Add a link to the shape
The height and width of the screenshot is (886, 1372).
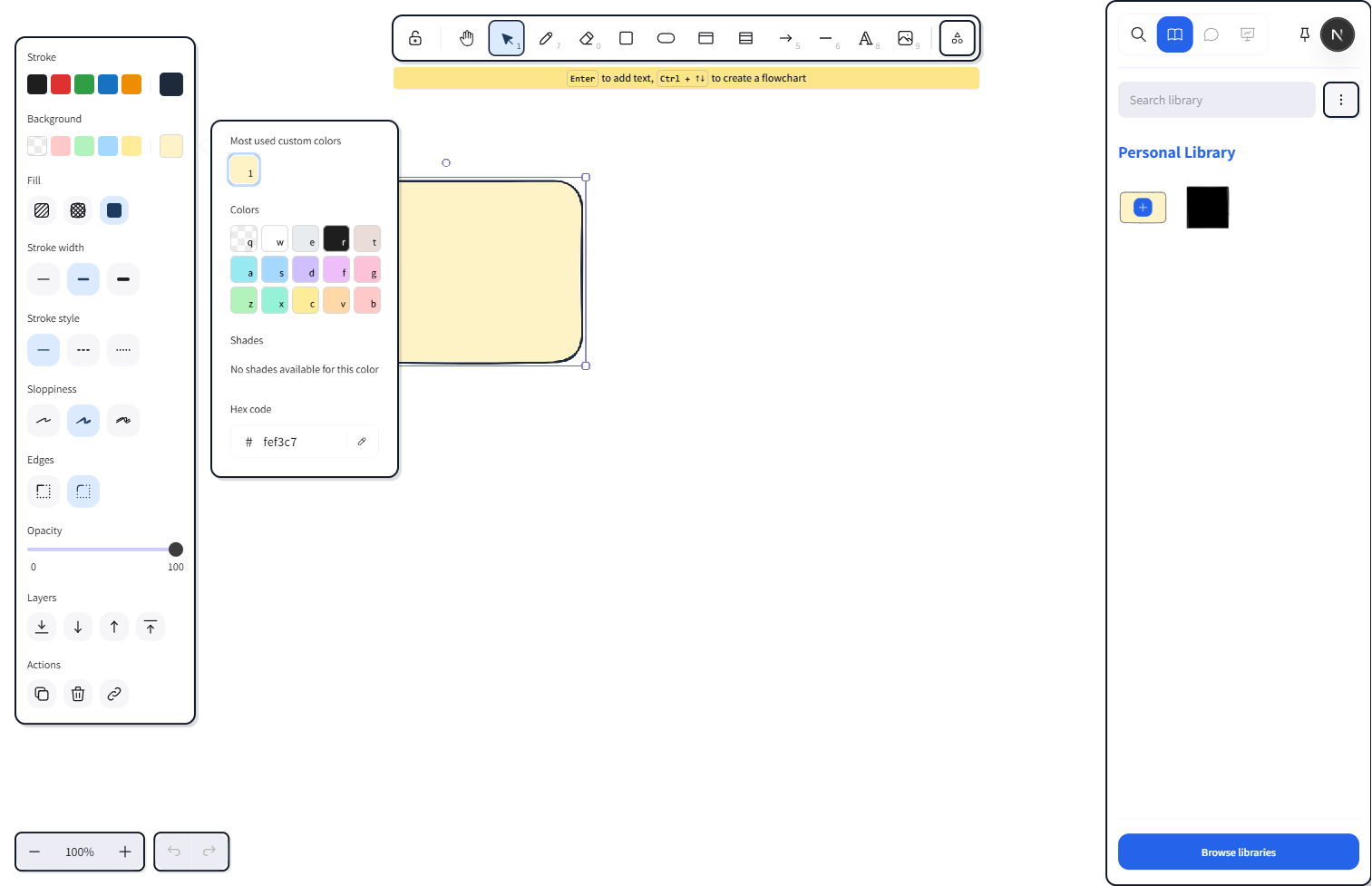click(114, 694)
